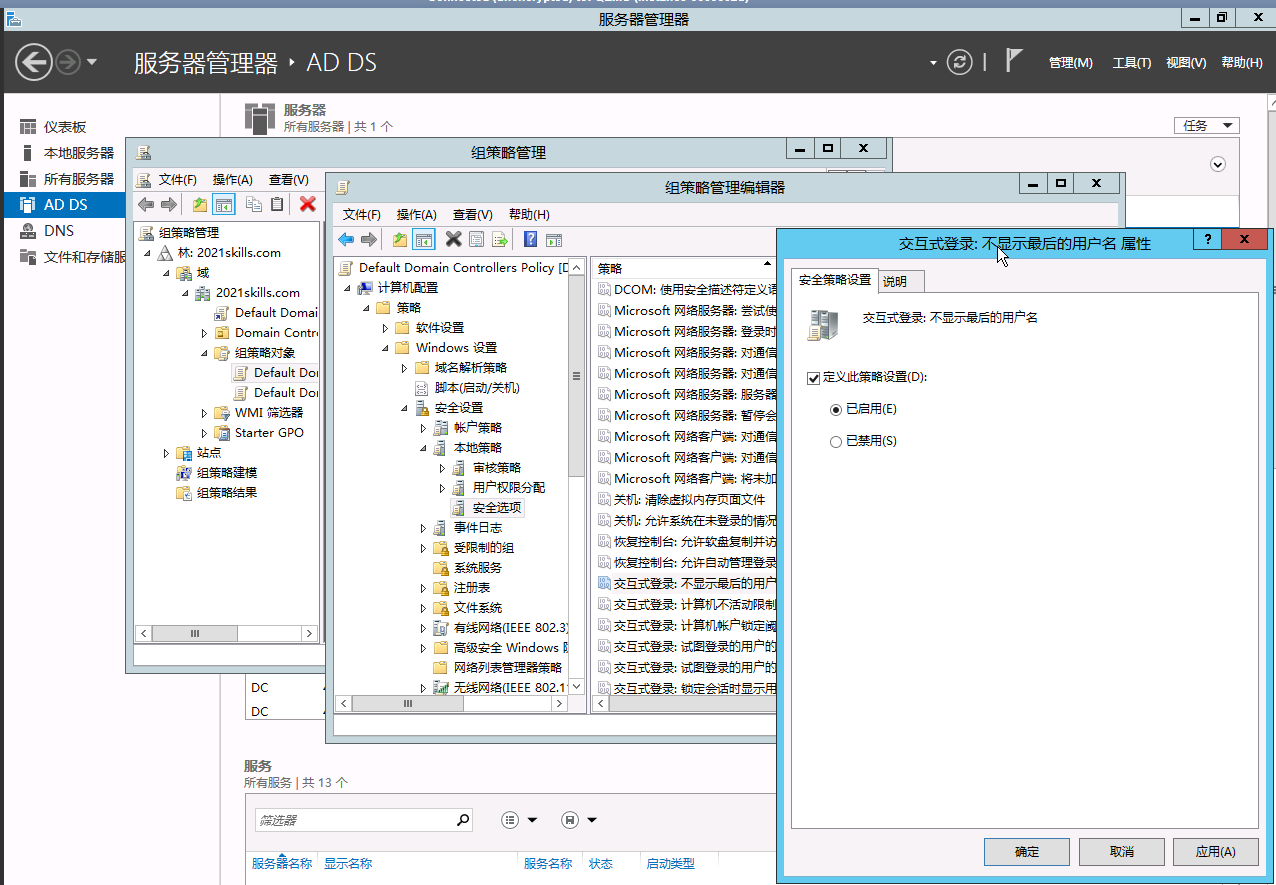
Task: Expand the 站点 tree node
Action: coord(165,452)
